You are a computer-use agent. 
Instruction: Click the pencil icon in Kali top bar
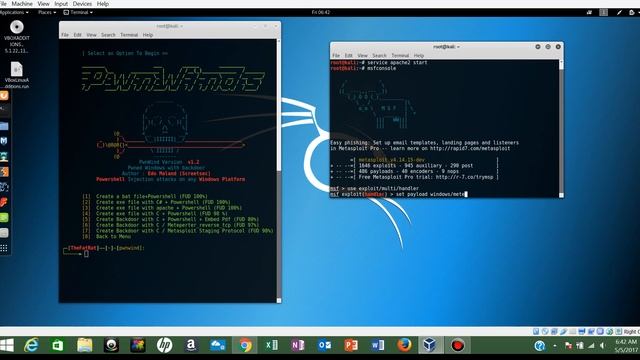point(619,13)
